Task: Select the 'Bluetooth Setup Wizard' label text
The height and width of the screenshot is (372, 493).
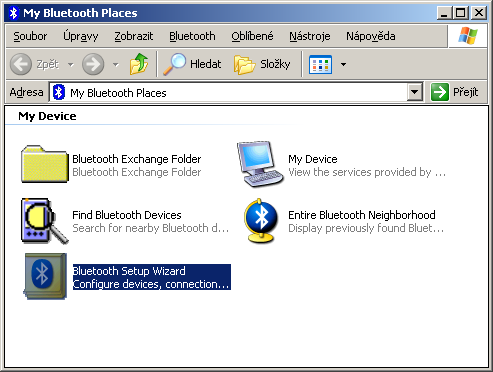Action: (129, 271)
